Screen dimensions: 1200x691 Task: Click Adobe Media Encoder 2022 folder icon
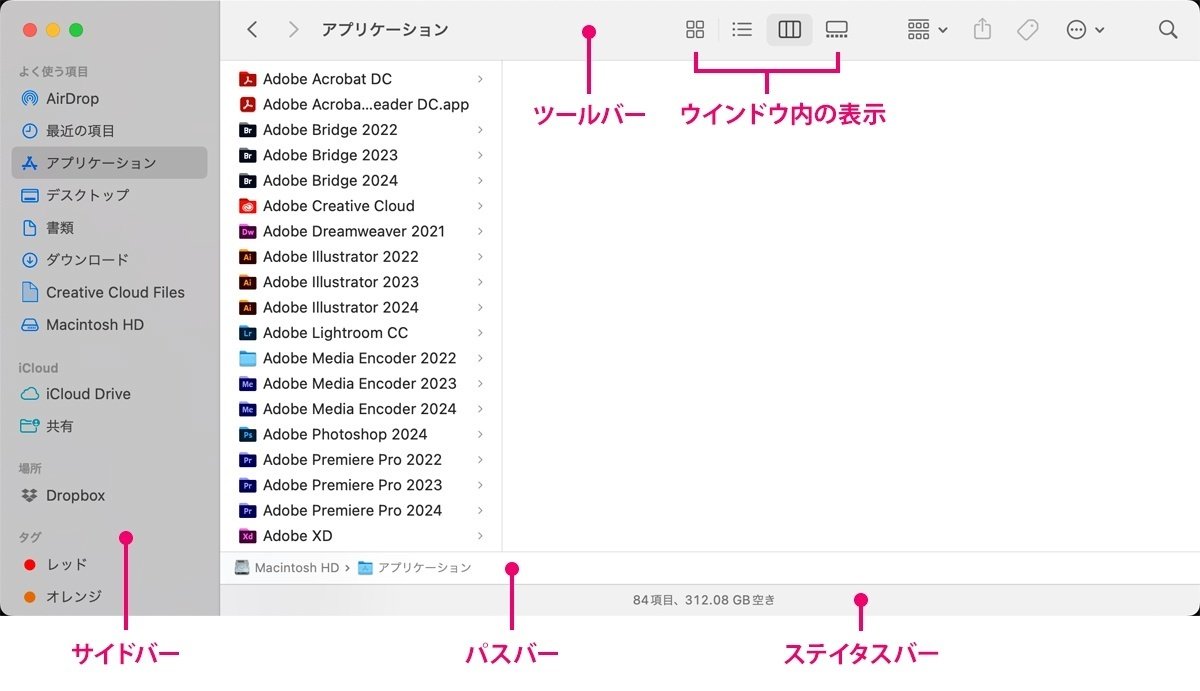(248, 358)
